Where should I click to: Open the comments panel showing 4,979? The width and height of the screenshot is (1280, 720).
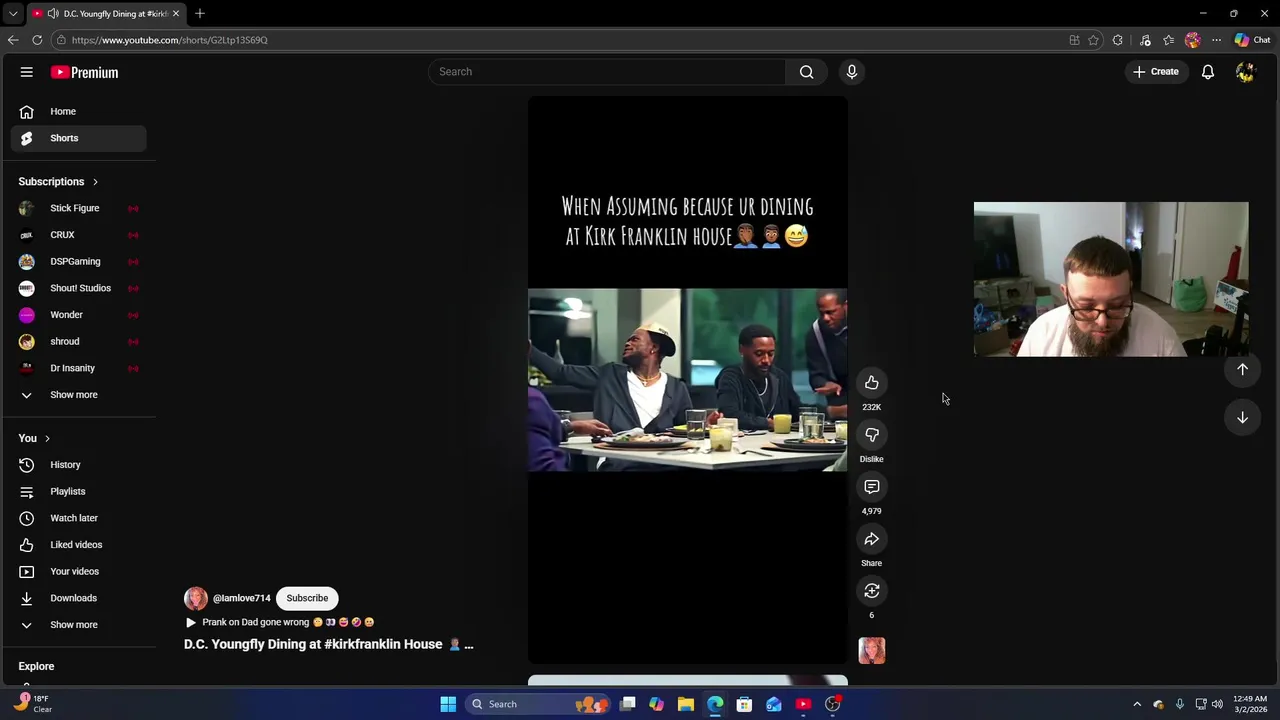[x=872, y=487]
